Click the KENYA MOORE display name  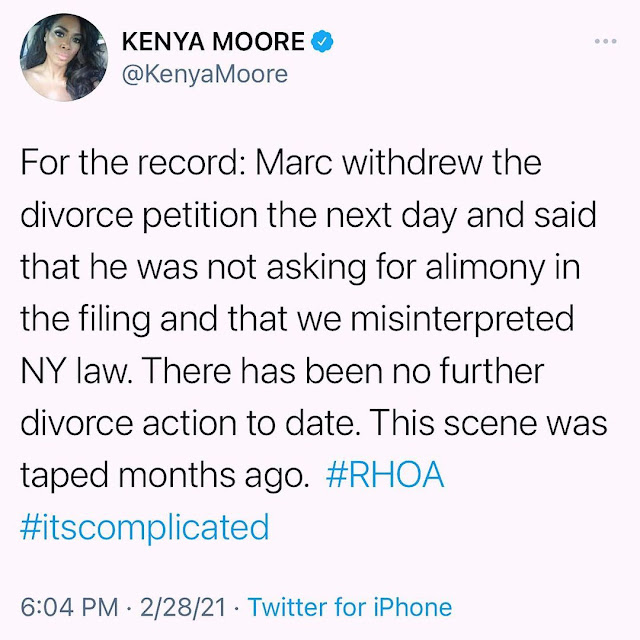(x=213, y=41)
